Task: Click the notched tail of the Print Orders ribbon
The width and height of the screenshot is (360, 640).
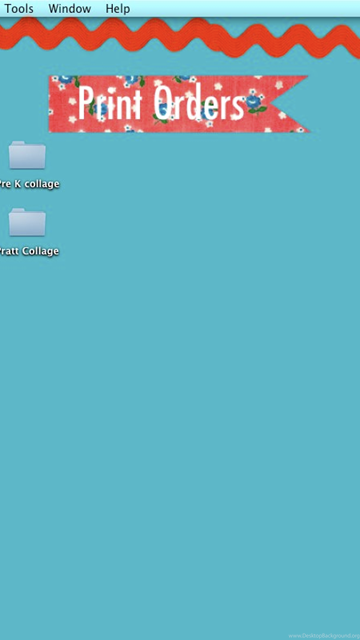Action: 290,104
